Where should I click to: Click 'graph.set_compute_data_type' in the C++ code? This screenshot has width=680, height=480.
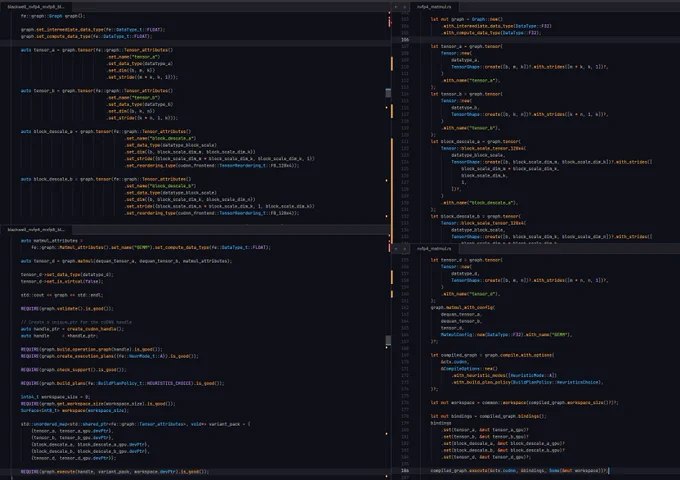pos(56,36)
